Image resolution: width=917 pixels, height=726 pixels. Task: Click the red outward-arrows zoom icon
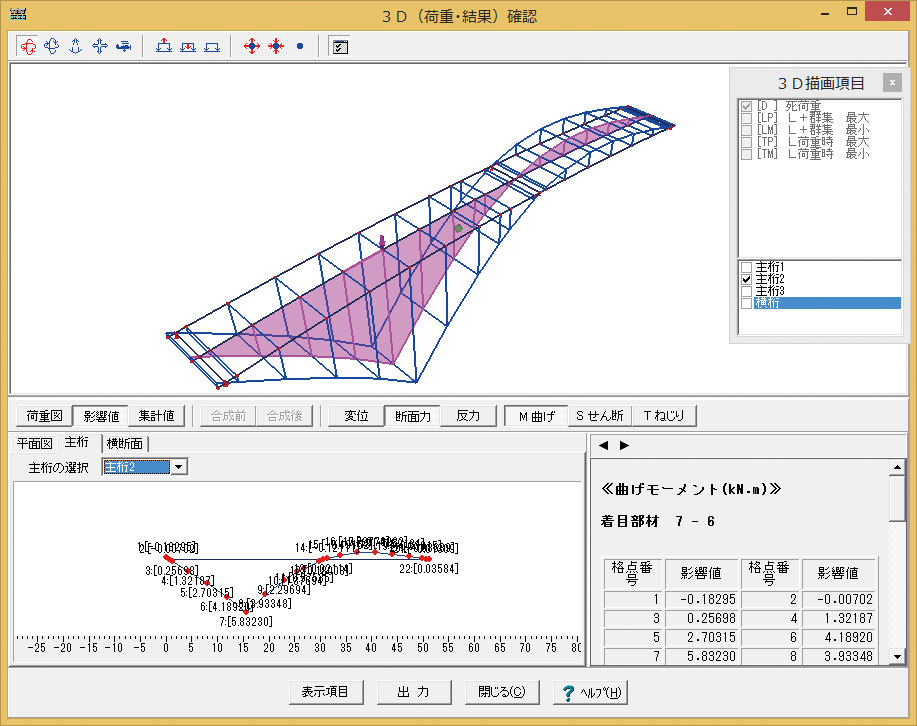click(252, 46)
